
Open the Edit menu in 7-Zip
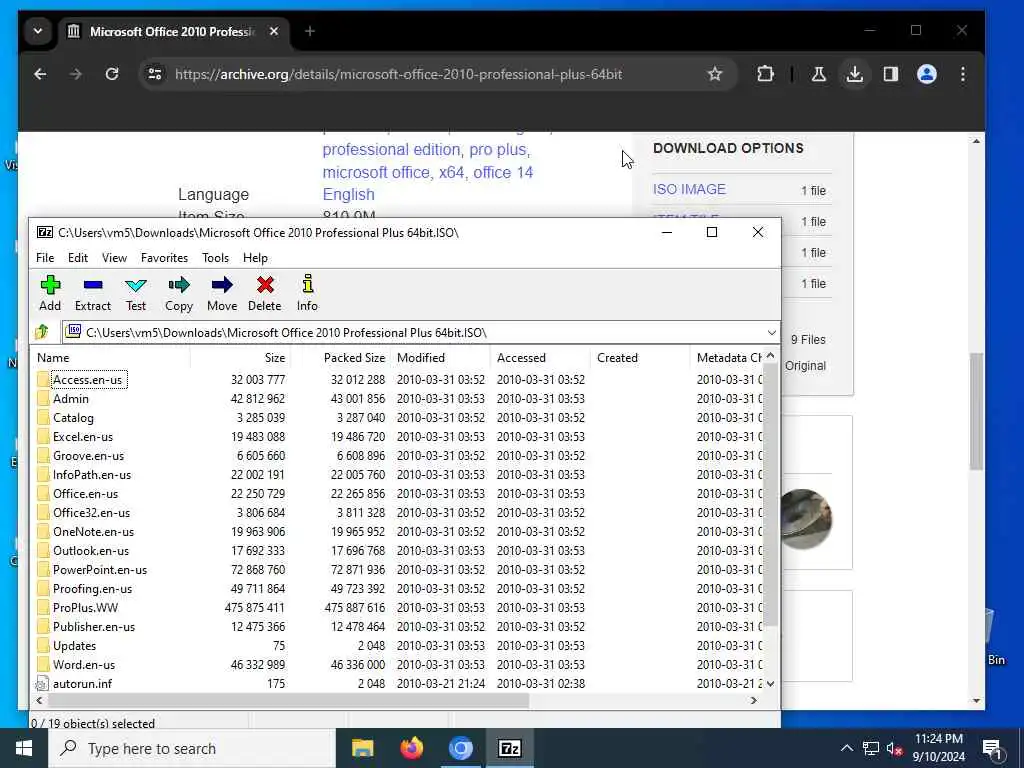pyautogui.click(x=78, y=258)
